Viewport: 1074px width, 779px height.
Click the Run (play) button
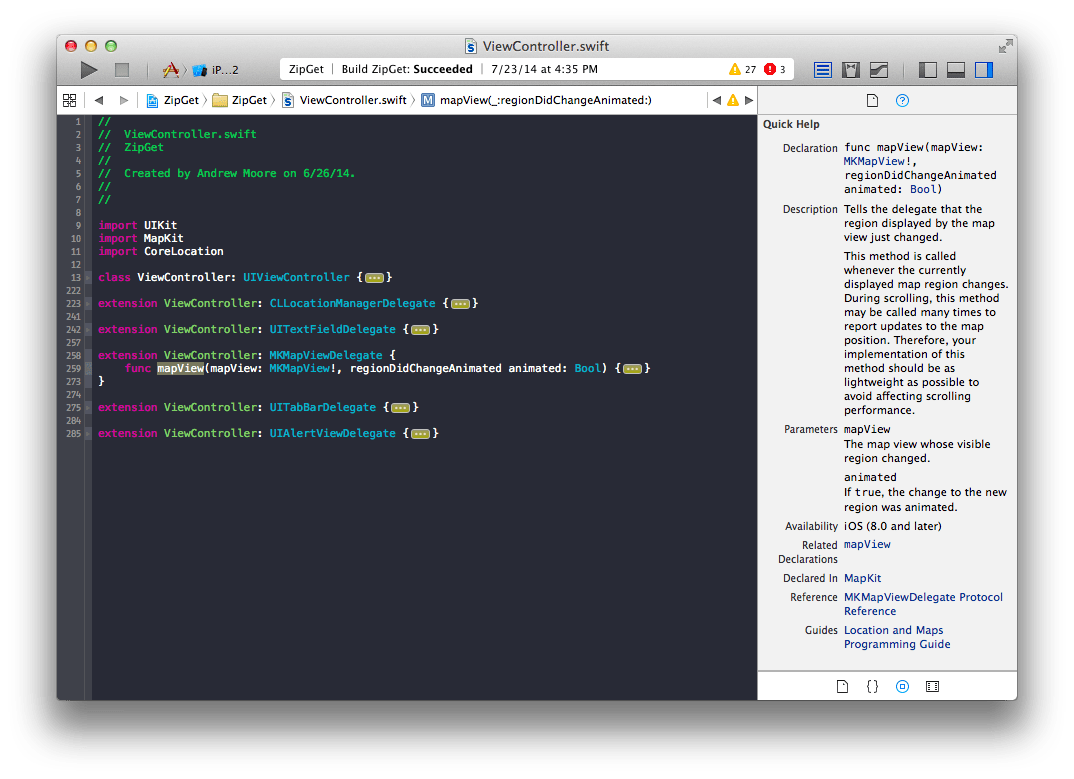pos(89,70)
